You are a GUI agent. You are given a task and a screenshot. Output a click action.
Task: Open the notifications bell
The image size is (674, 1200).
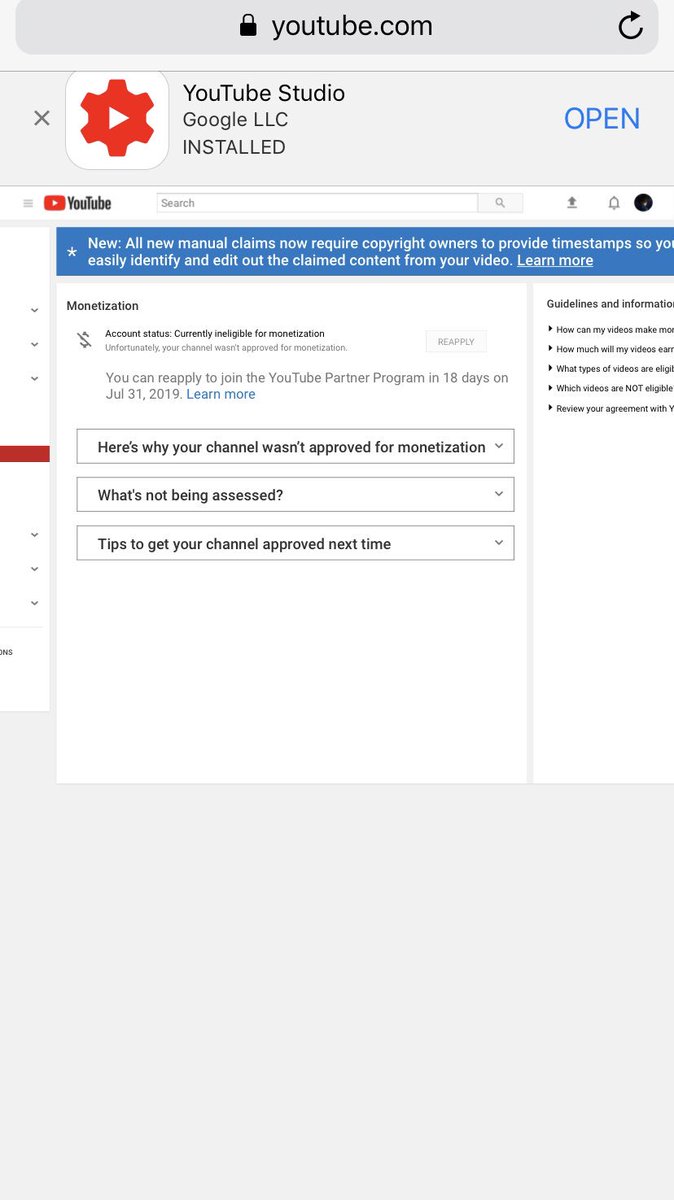click(614, 203)
